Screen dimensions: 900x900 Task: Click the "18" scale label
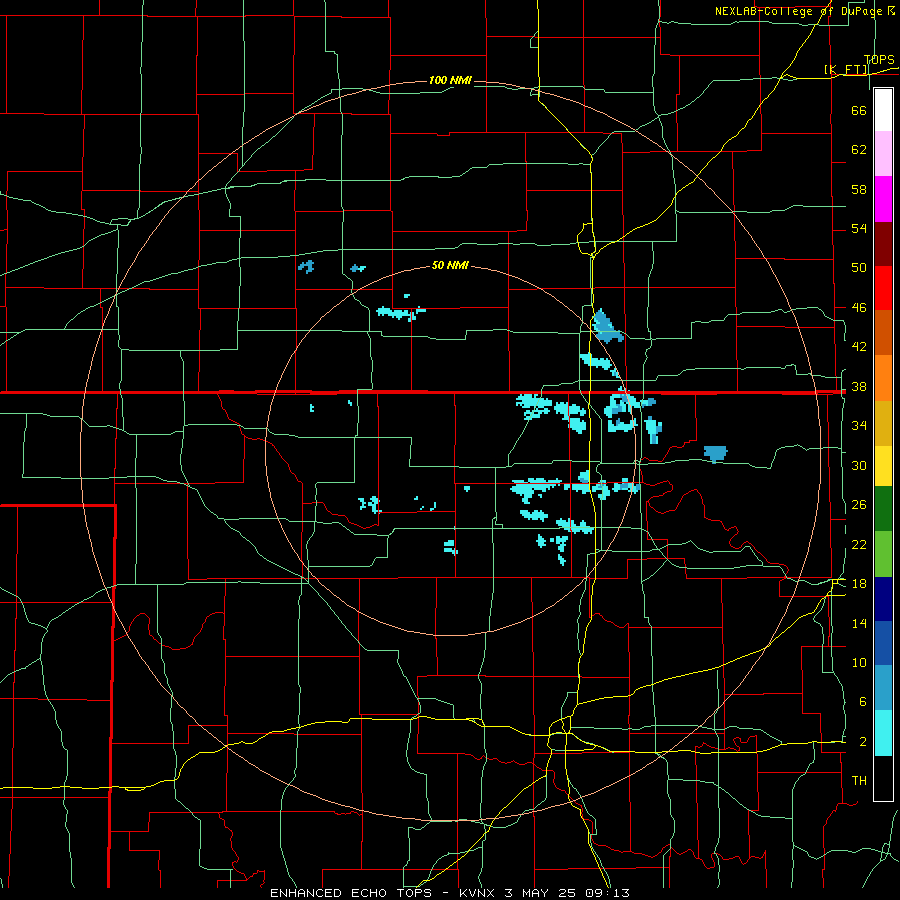pos(859,584)
